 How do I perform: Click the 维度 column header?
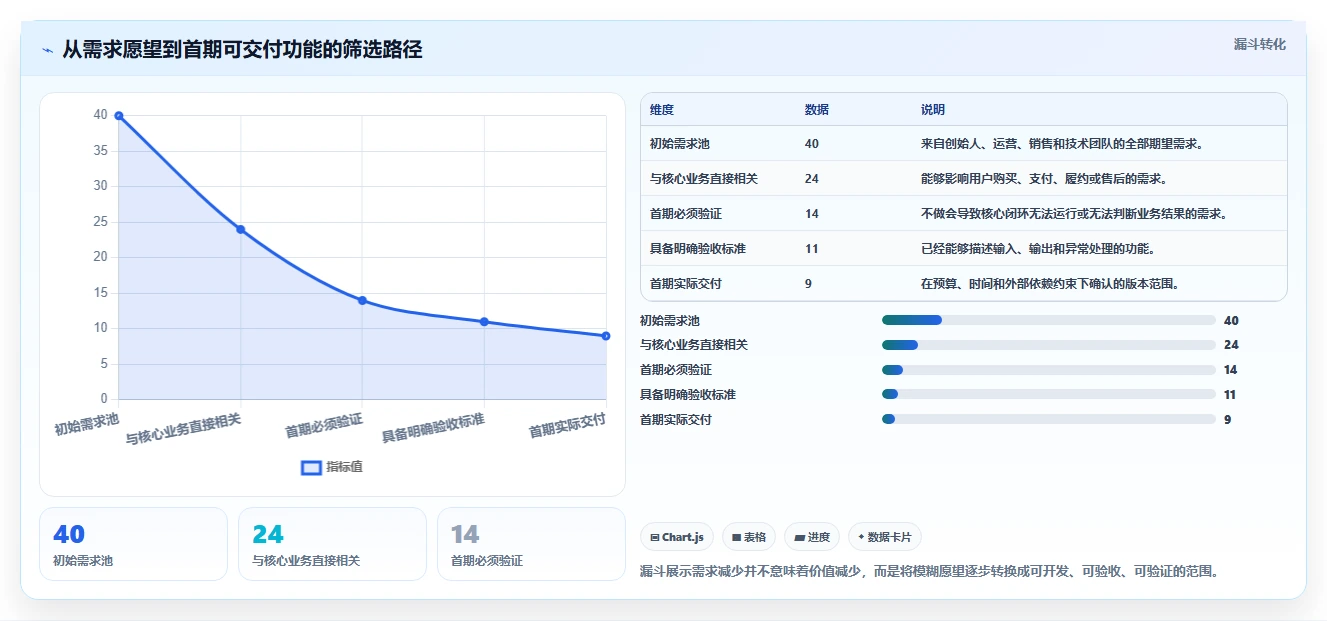point(662,110)
